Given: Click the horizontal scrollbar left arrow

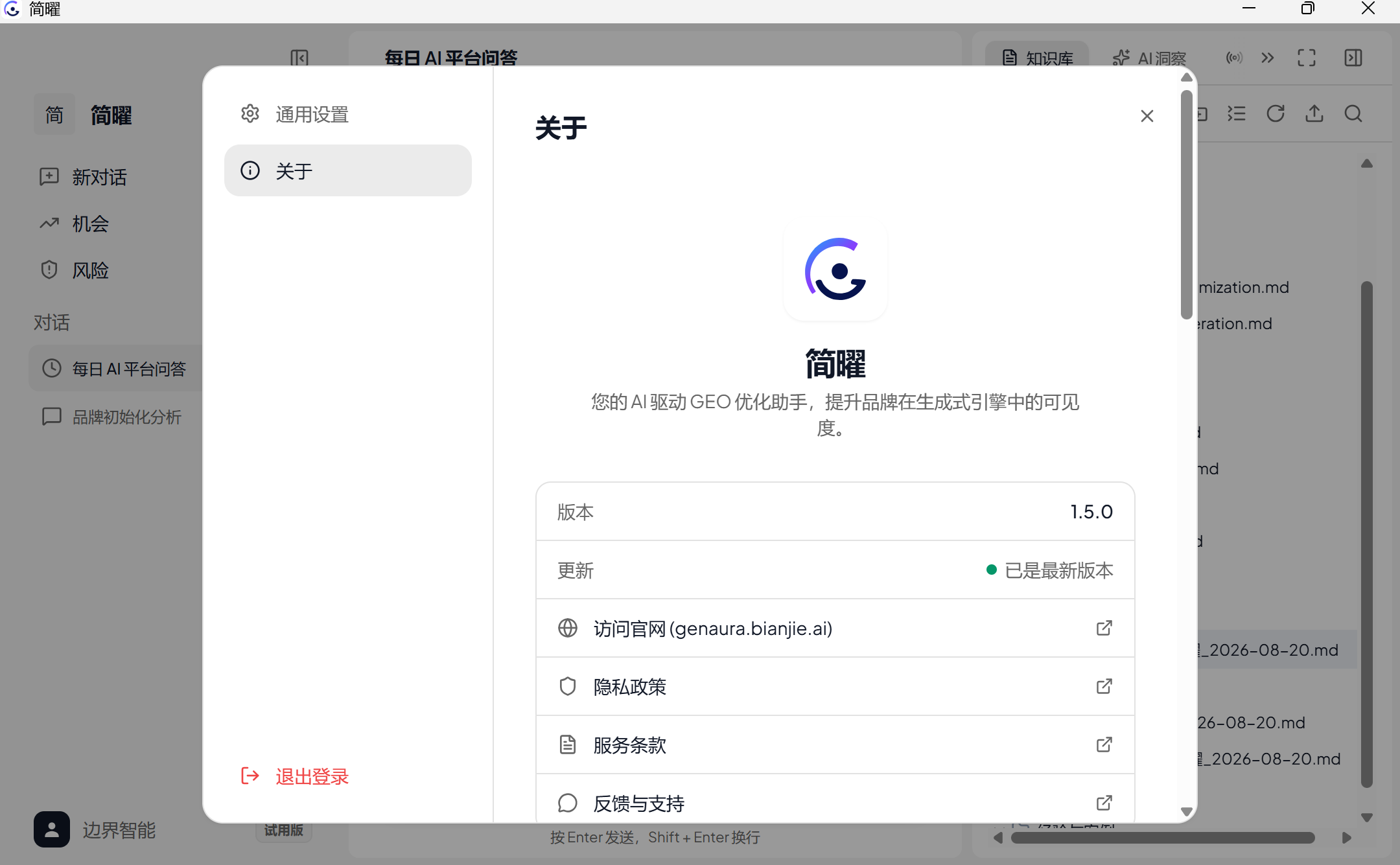Looking at the screenshot, I should point(998,838).
